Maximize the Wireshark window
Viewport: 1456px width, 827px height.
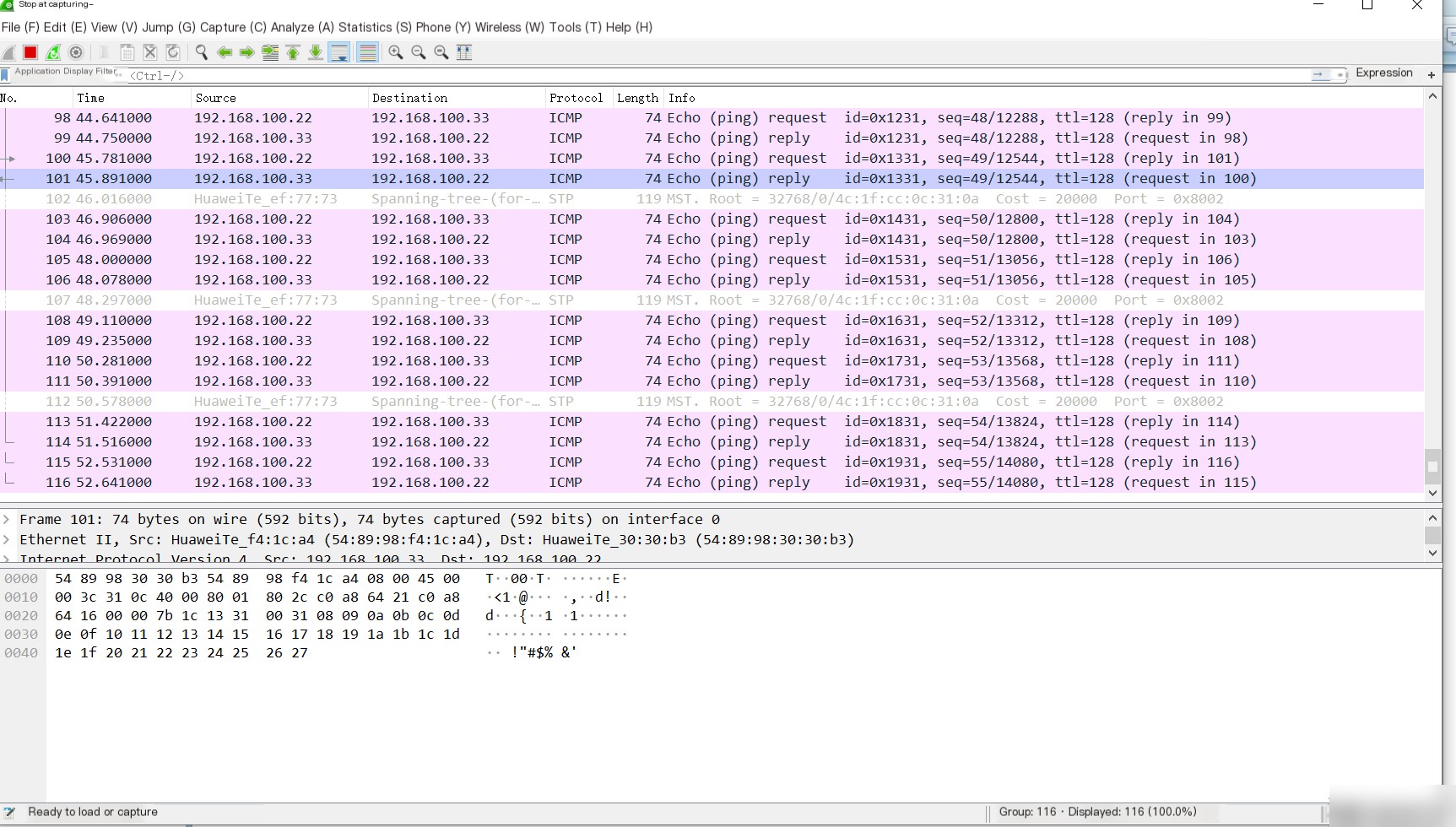click(1367, 5)
